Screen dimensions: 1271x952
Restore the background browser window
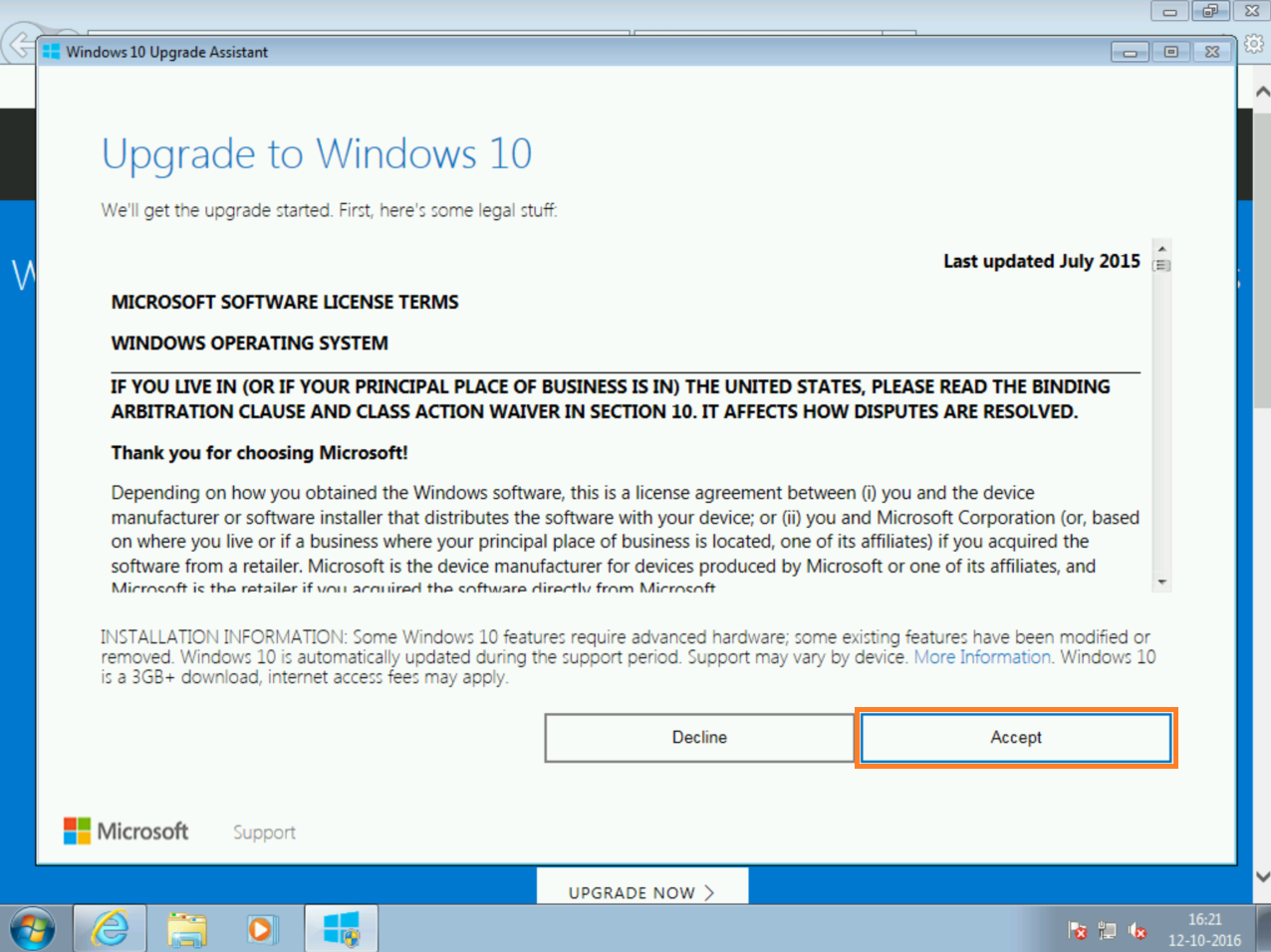1210,11
